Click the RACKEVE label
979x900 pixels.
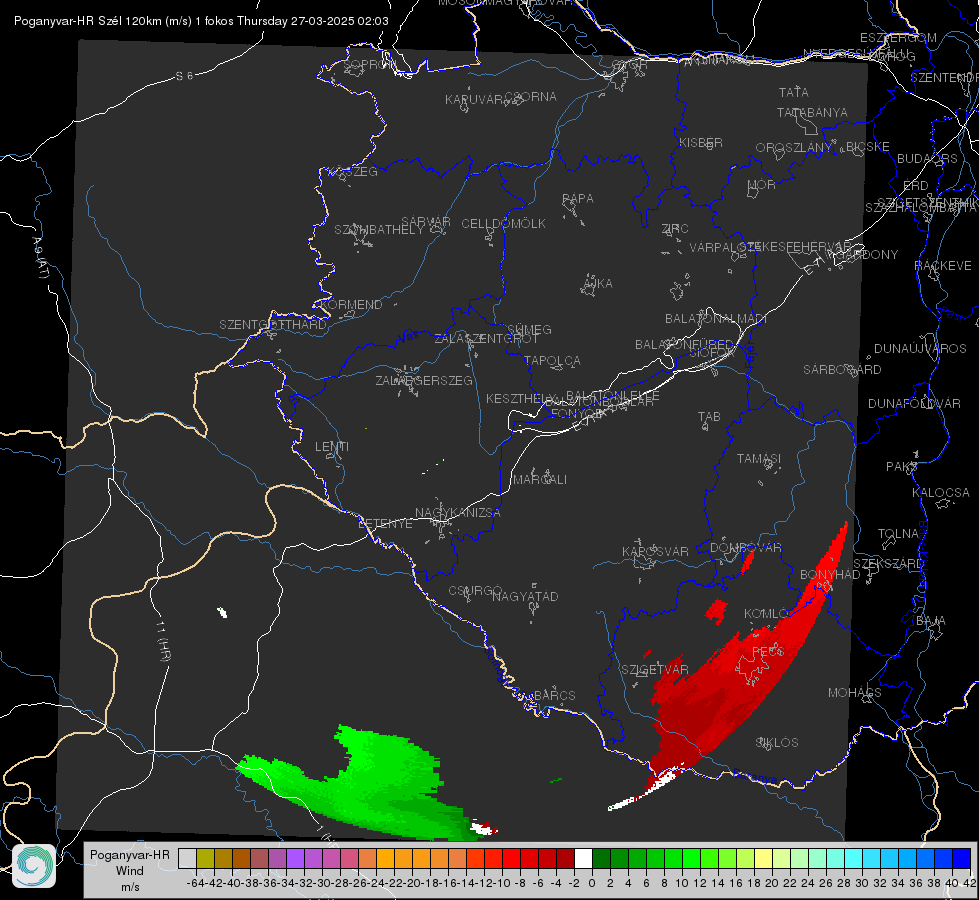pos(943,266)
